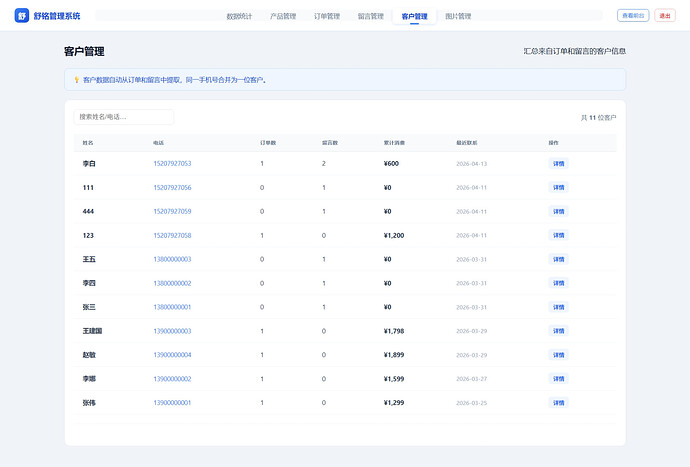Open the 数据统计 tab
690x467 pixels.
(x=239, y=16)
